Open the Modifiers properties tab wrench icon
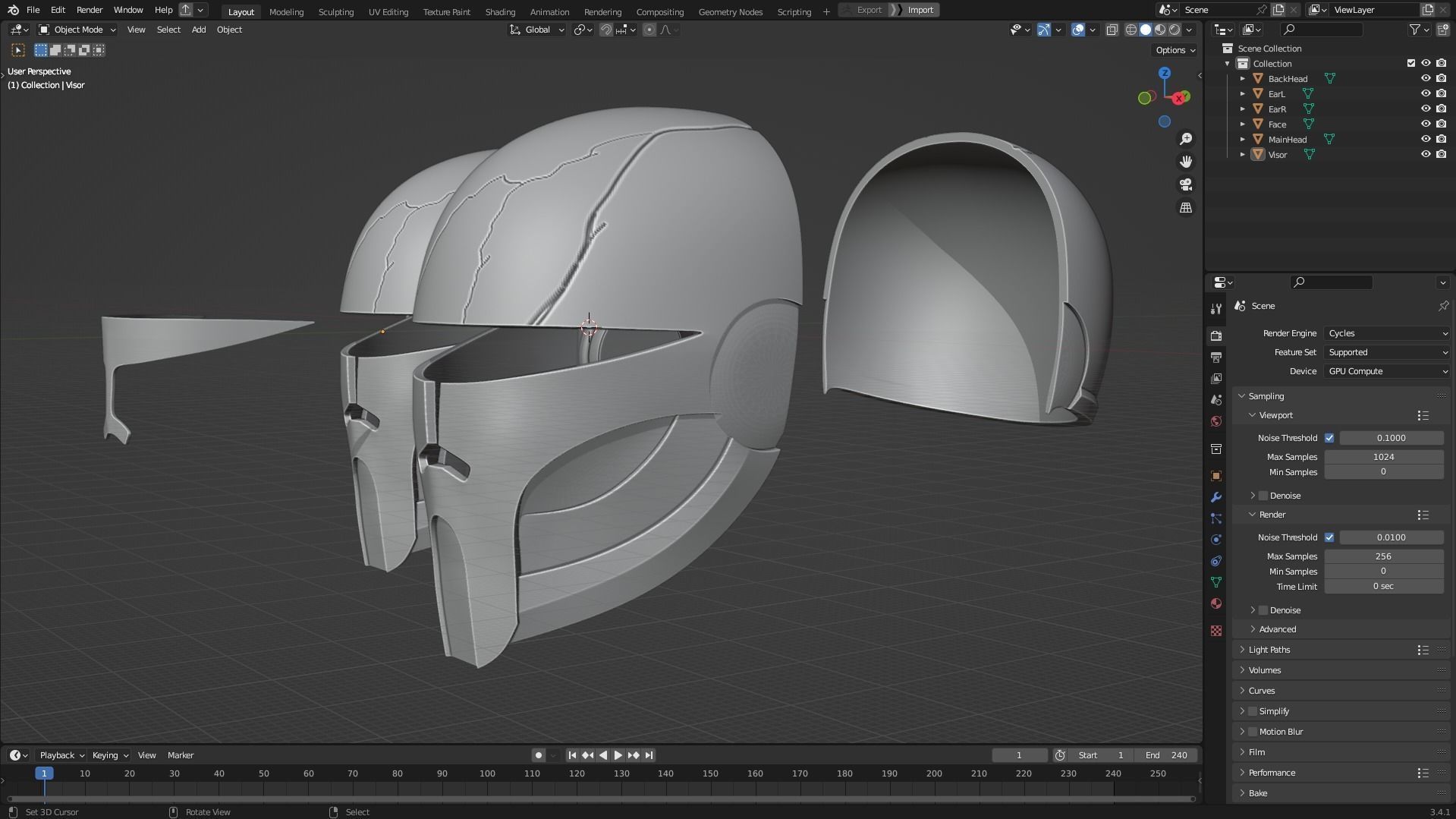 pyautogui.click(x=1216, y=497)
